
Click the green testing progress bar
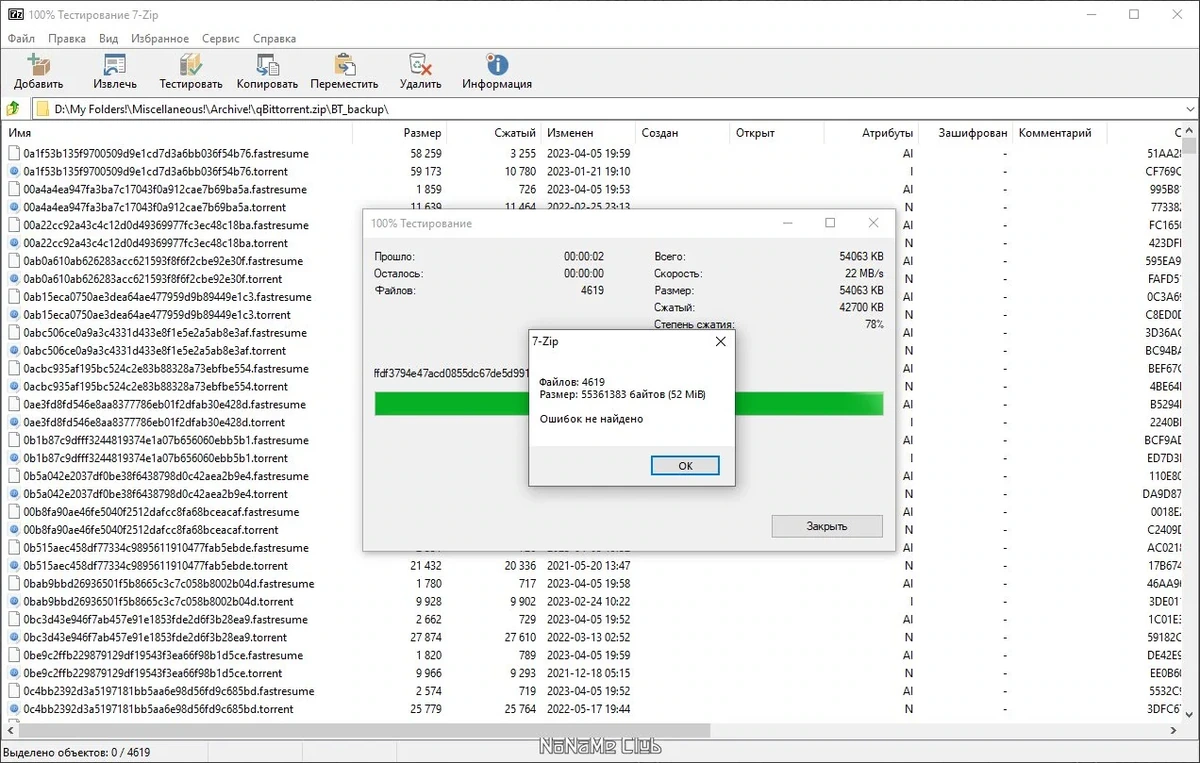629,404
